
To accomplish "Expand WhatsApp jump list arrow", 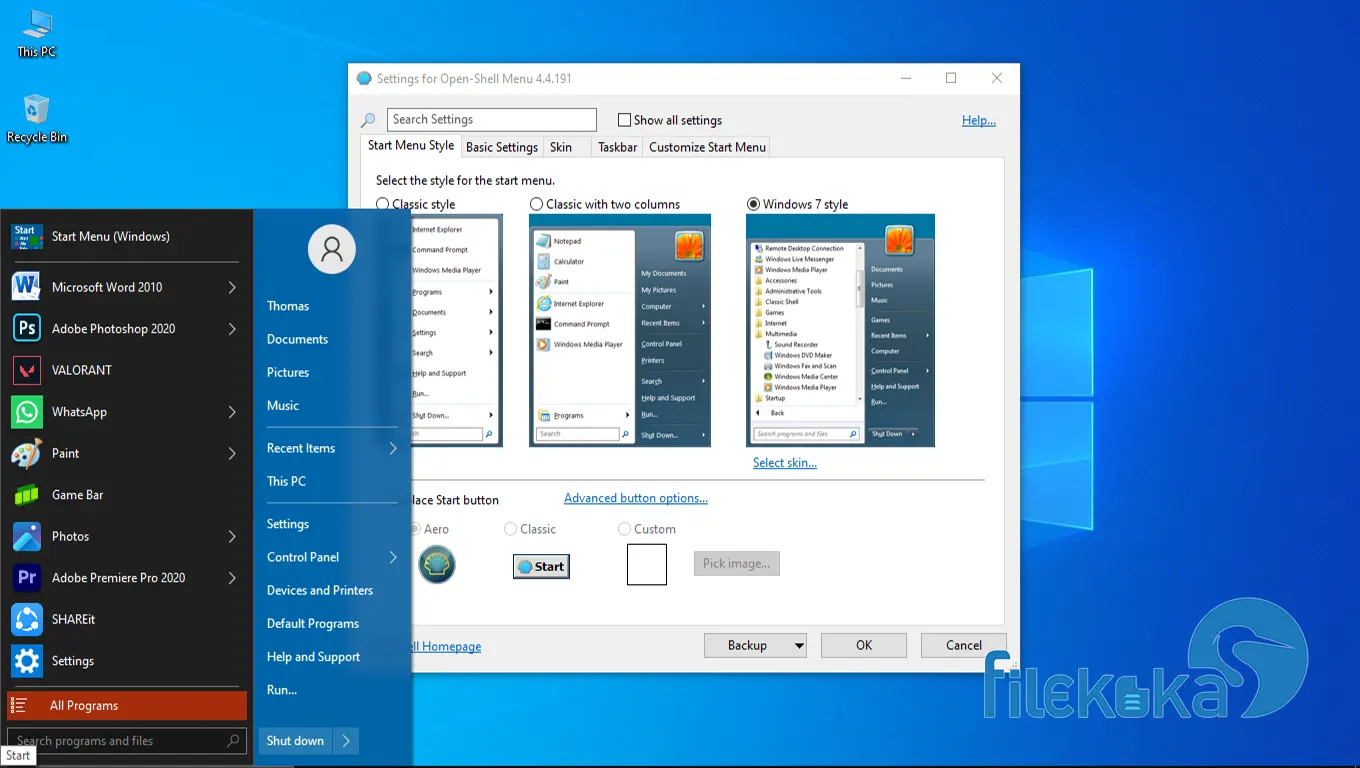I will 232,412.
